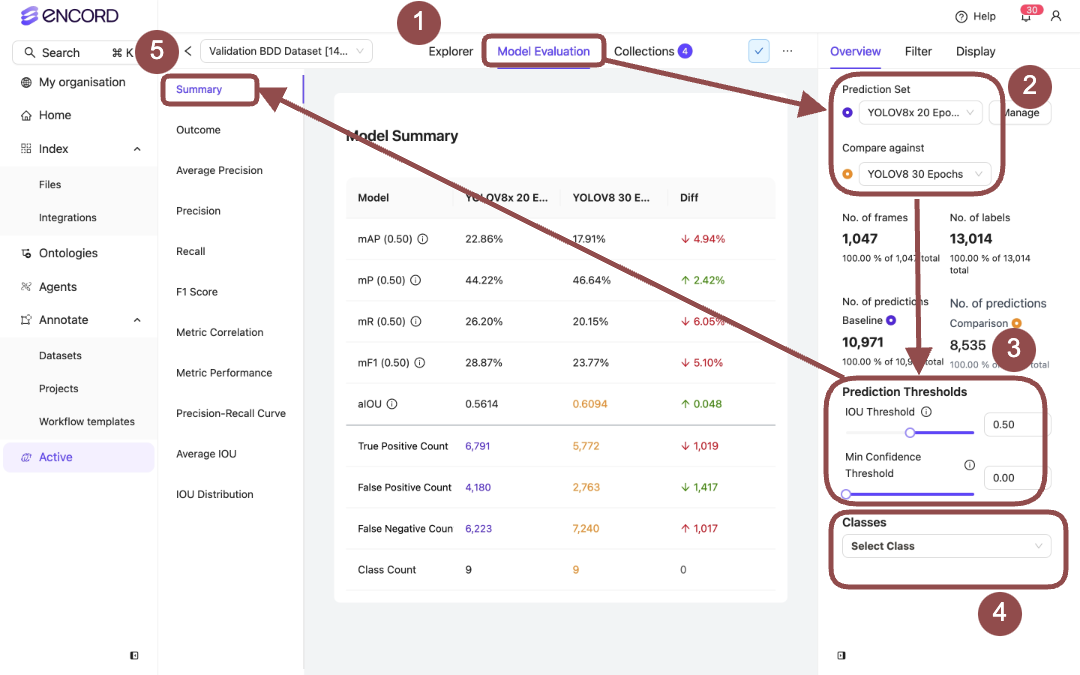Open the Average Precision section
1080x675 pixels.
point(219,171)
